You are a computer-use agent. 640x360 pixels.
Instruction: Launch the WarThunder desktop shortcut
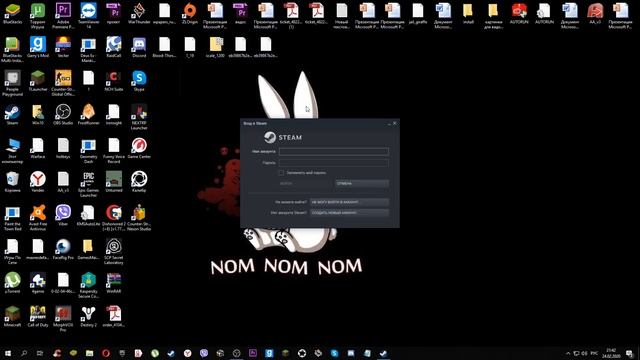click(139, 13)
